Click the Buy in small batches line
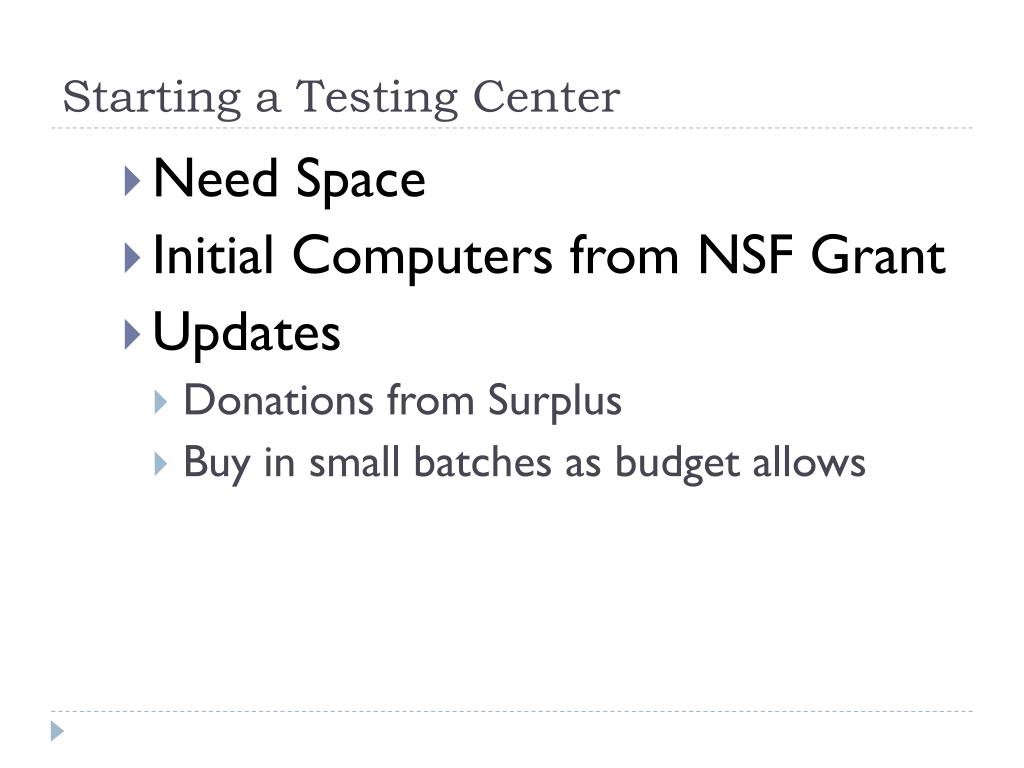 (x=524, y=463)
